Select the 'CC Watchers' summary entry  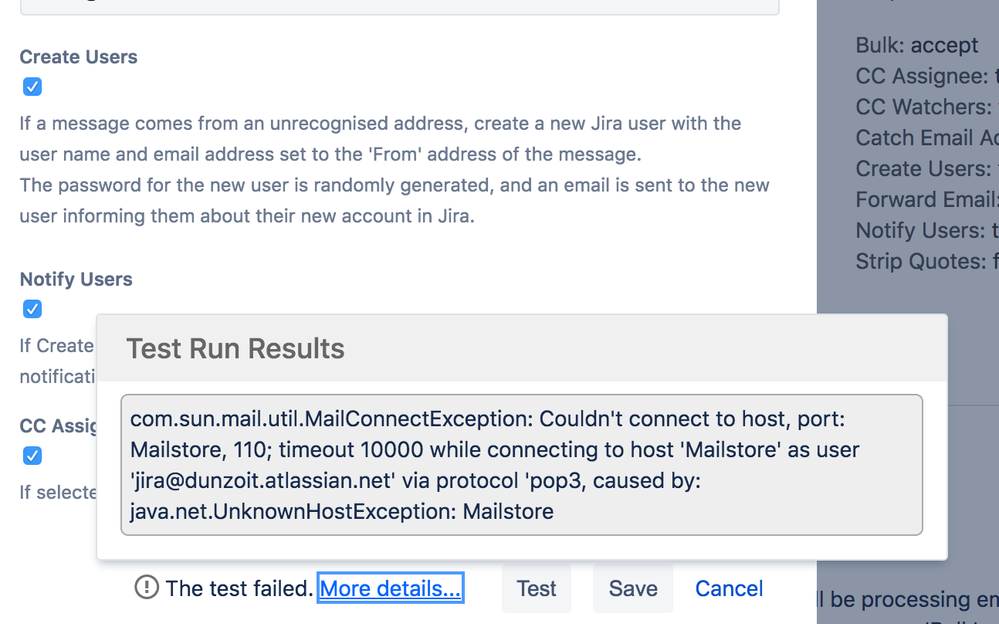(927, 107)
